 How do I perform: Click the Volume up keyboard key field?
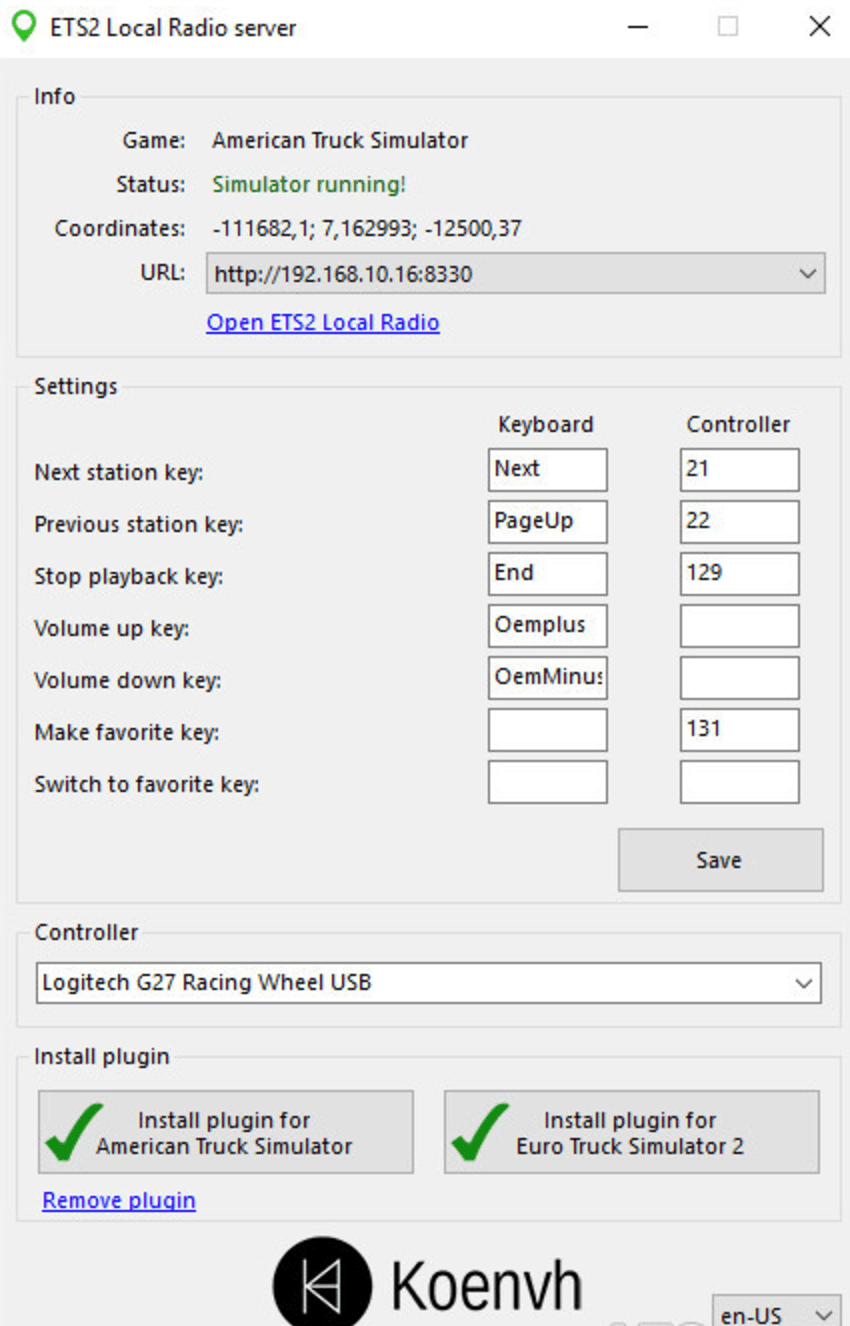(547, 625)
